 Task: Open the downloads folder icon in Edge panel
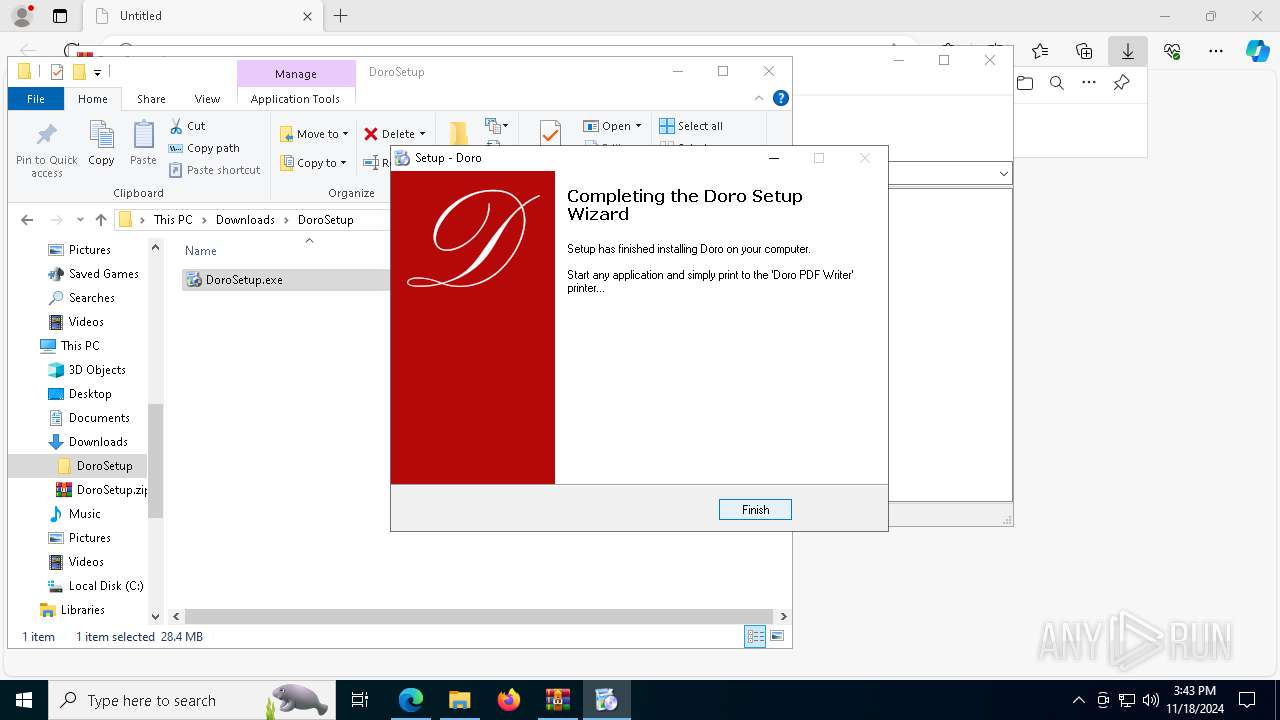tap(1025, 83)
